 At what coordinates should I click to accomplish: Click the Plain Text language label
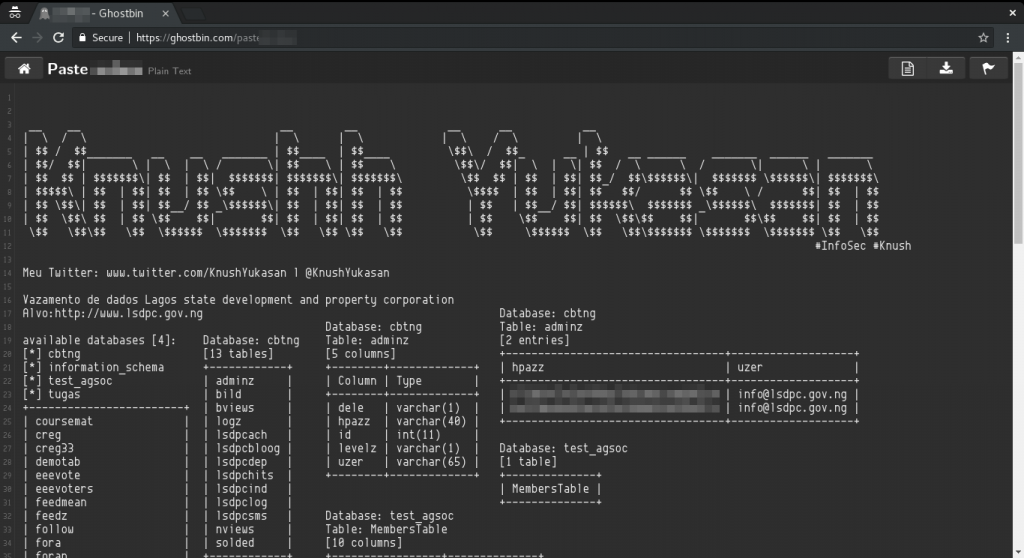click(x=169, y=71)
